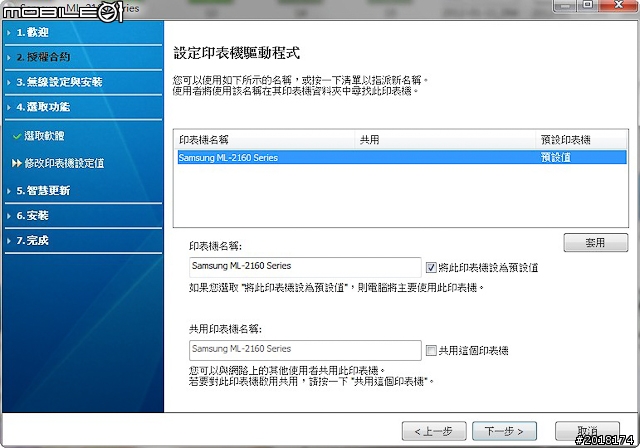
Task: Click the 共用印表機名稱 text field
Action: point(305,350)
